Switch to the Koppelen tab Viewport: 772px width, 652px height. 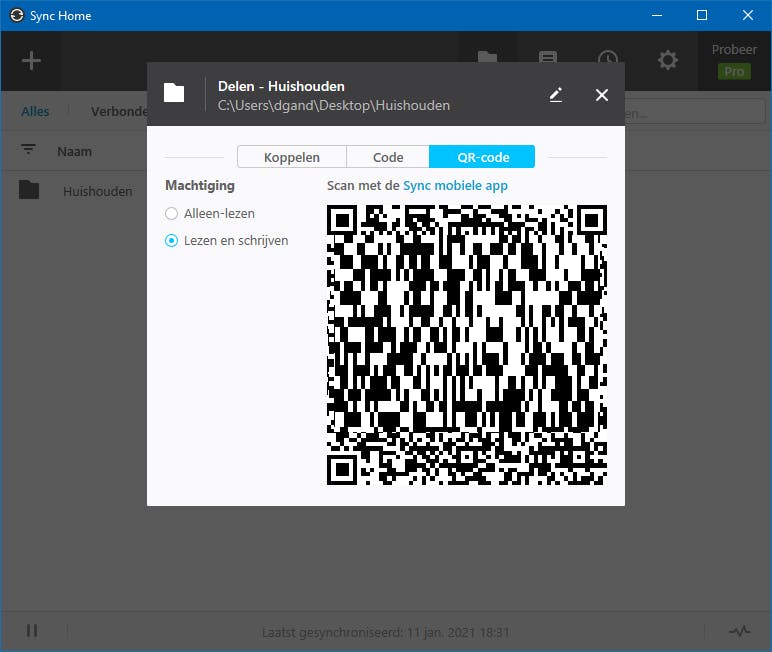coord(291,157)
